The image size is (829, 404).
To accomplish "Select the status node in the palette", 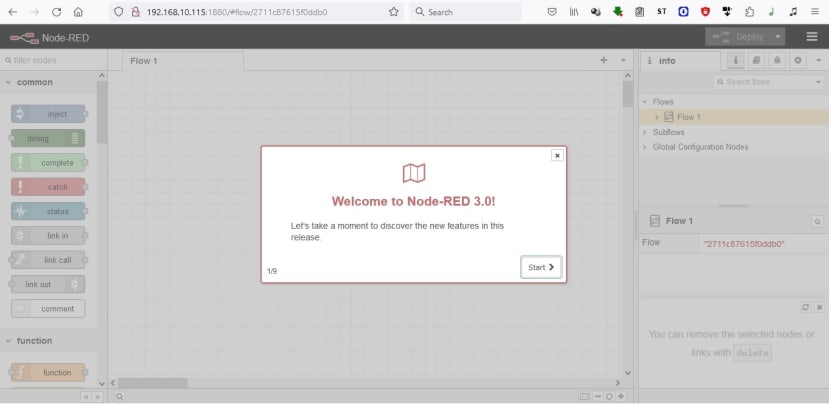I will click(x=48, y=211).
